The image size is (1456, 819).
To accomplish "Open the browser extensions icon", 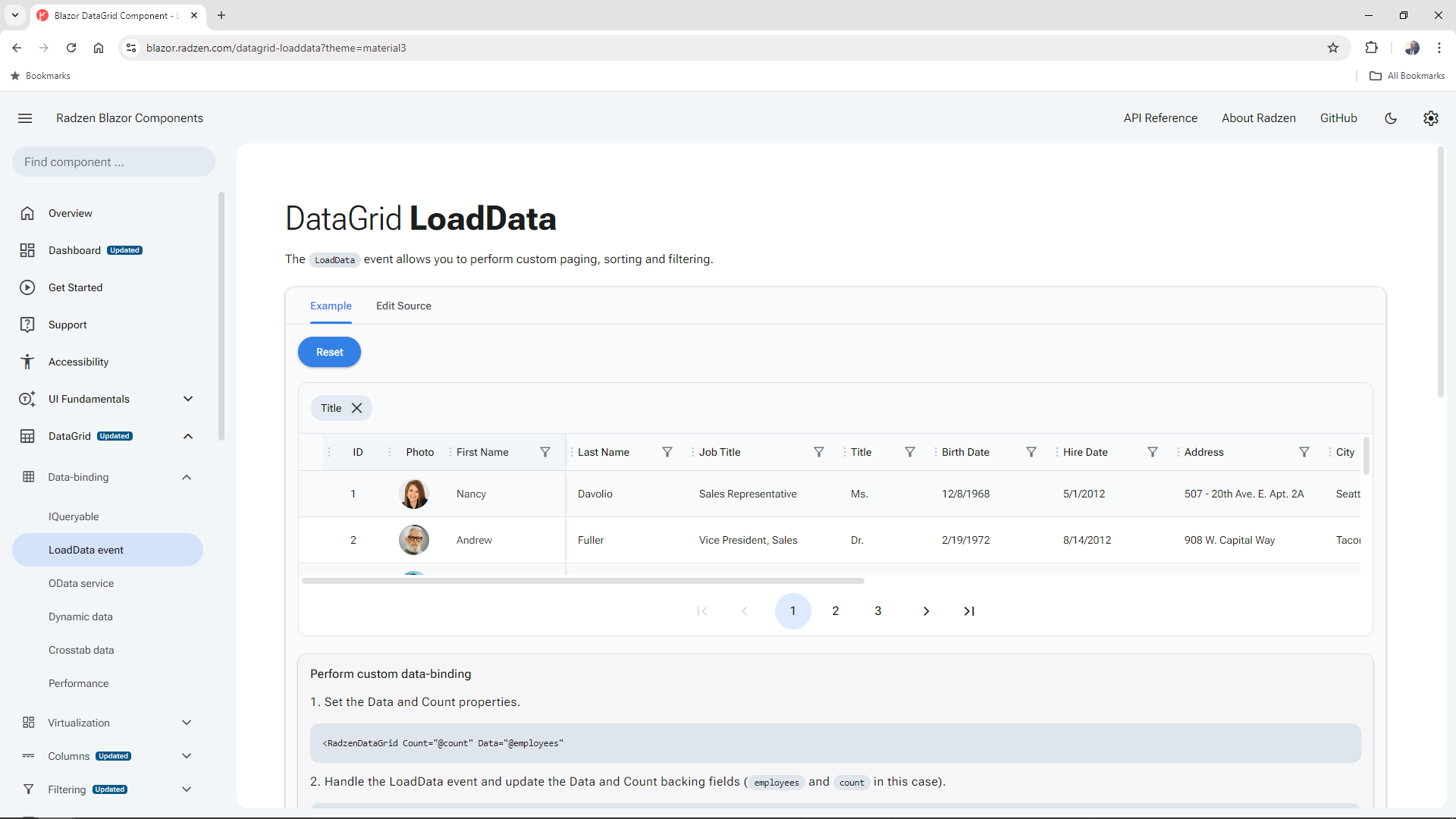I will pos(1371,48).
